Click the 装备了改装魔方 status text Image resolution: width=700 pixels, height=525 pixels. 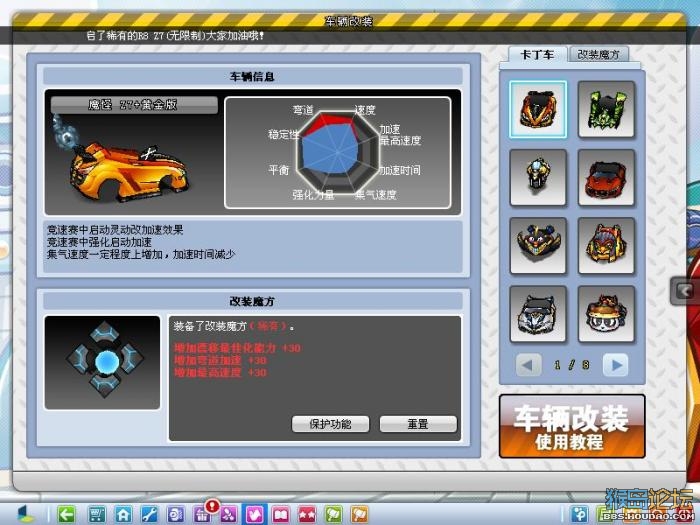(x=234, y=326)
